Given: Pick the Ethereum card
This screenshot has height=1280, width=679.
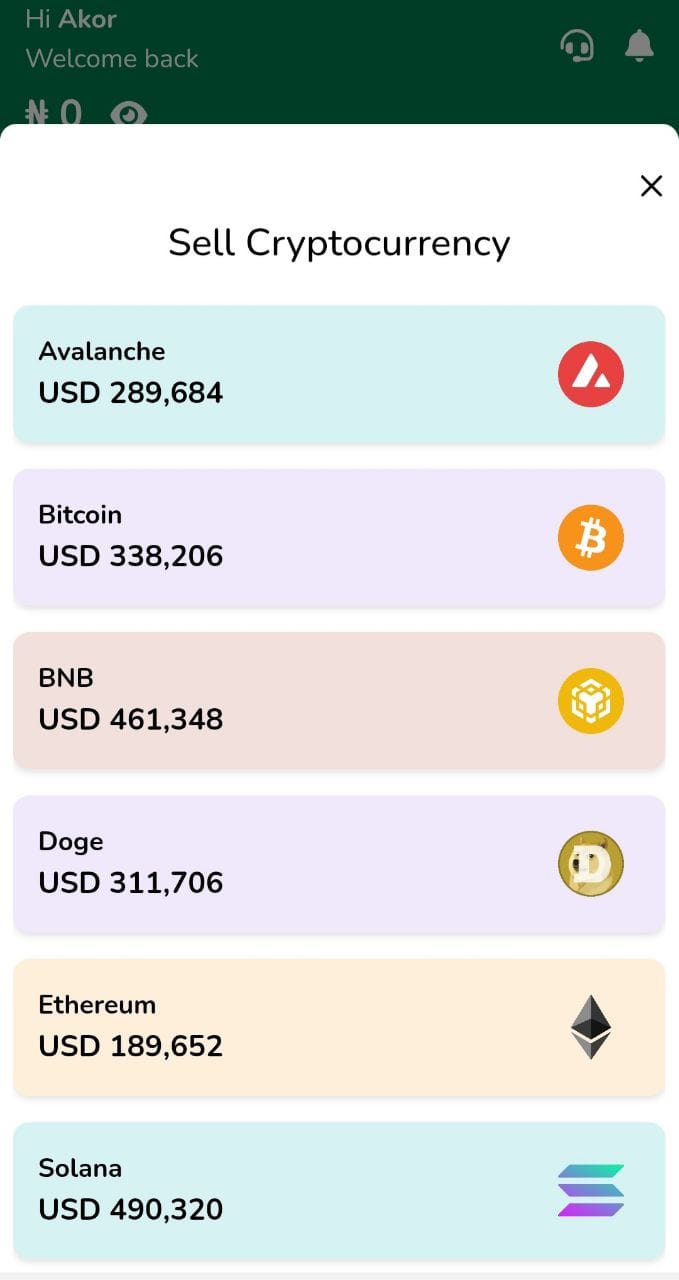Looking at the screenshot, I should tap(300, 1027).
